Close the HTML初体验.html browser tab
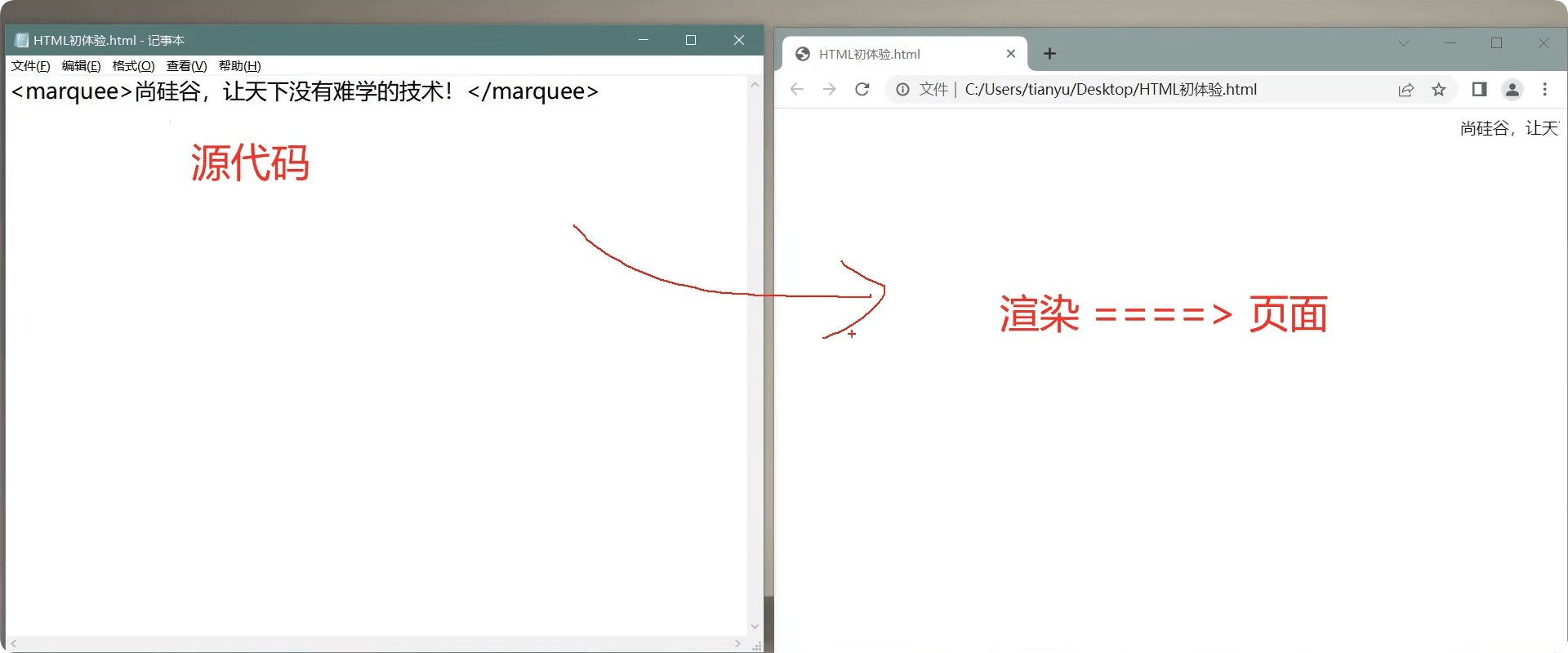 1011,54
